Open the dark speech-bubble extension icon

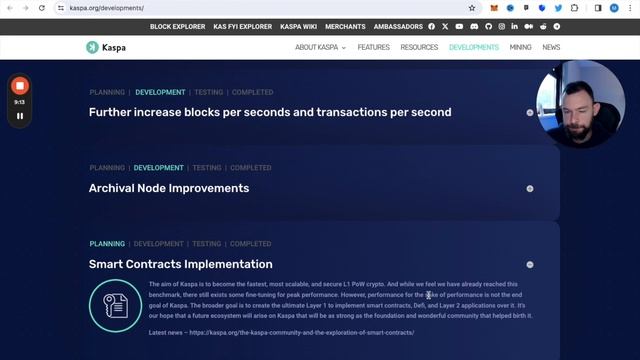tap(526, 8)
